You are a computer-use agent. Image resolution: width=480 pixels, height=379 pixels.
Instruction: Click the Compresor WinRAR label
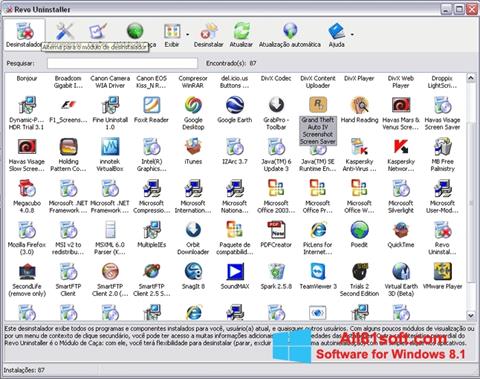[x=193, y=82]
